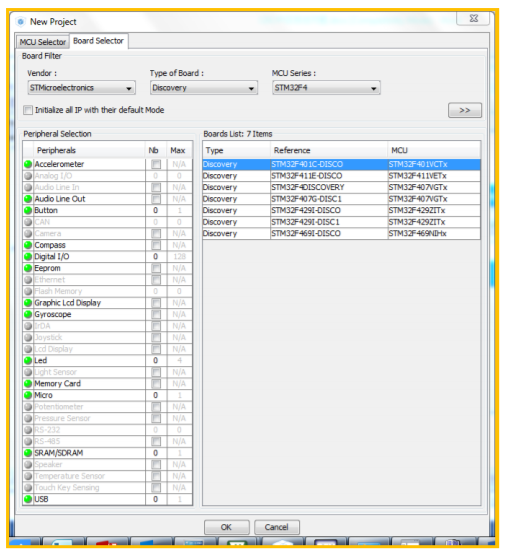The image size is (505, 559).
Task: Open the Vendor dropdown showing STMicroelectronics
Action: coord(82,88)
